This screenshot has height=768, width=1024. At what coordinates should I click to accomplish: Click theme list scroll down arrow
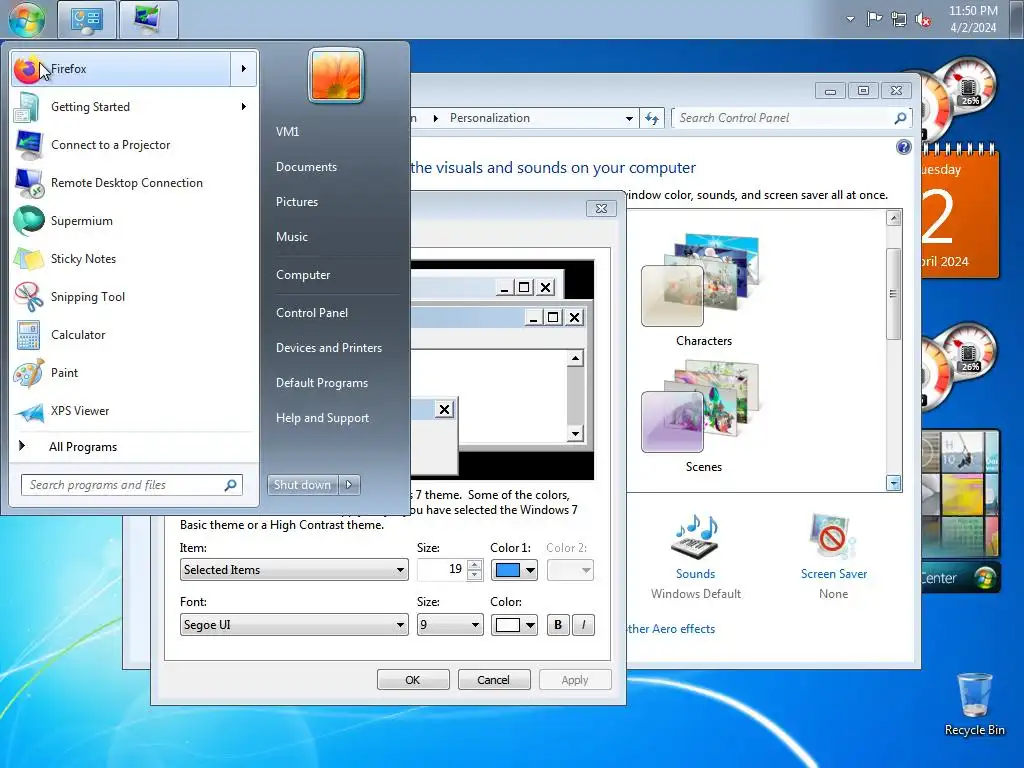tap(893, 483)
